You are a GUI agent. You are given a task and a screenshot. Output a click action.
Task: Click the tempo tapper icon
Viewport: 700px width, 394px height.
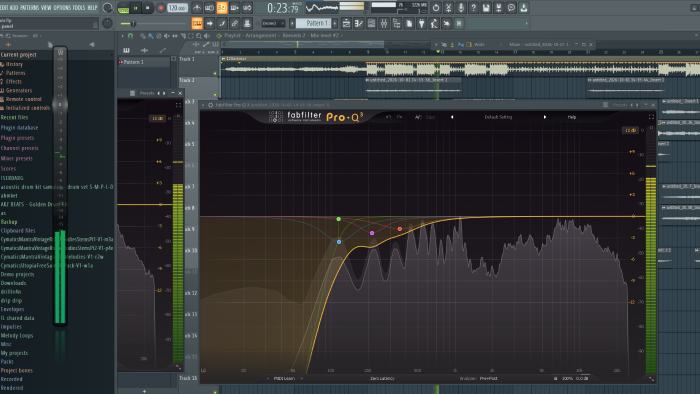click(x=434, y=23)
